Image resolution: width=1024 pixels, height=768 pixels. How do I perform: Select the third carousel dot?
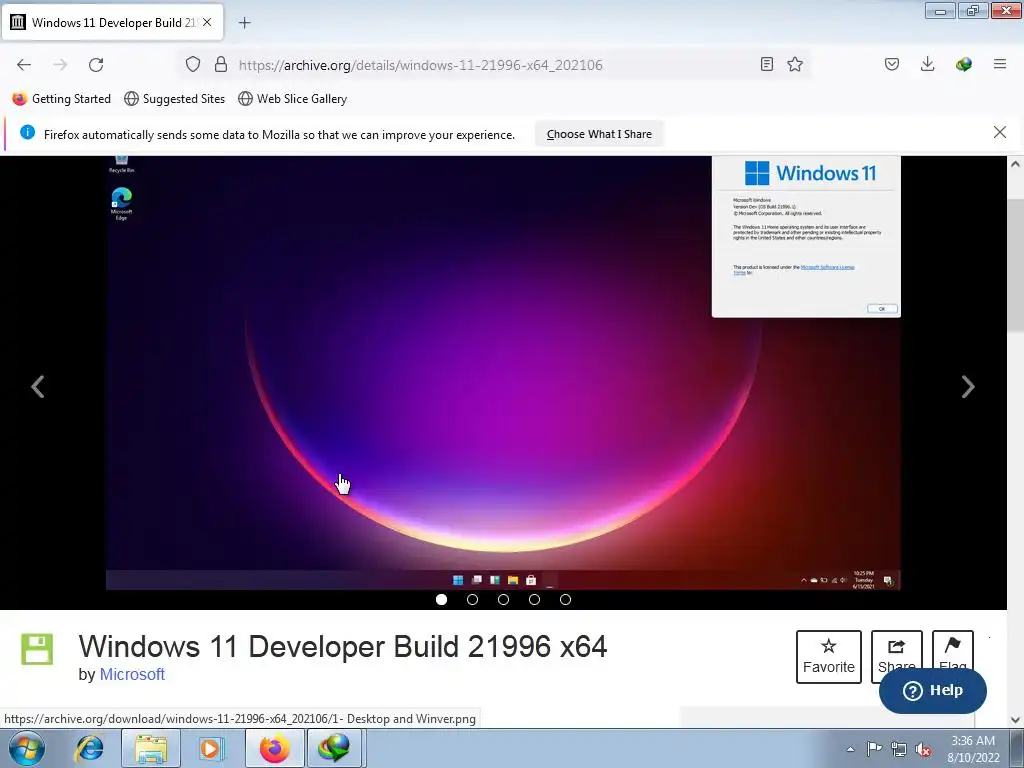(504, 600)
